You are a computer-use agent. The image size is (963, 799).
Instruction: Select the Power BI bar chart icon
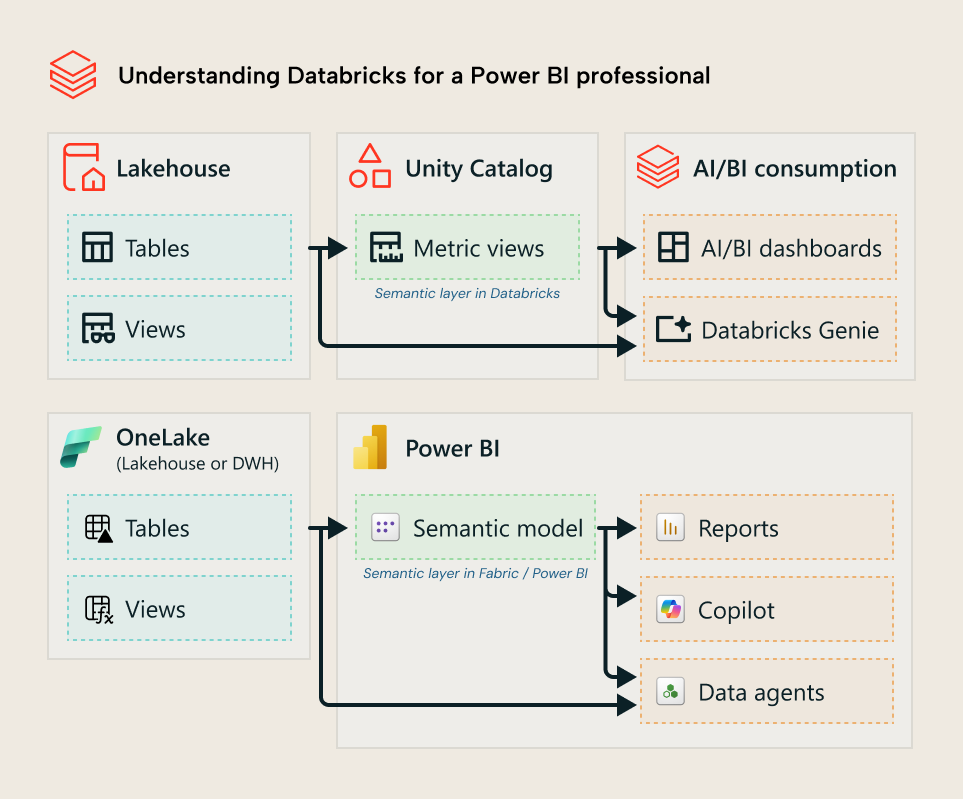[x=368, y=447]
